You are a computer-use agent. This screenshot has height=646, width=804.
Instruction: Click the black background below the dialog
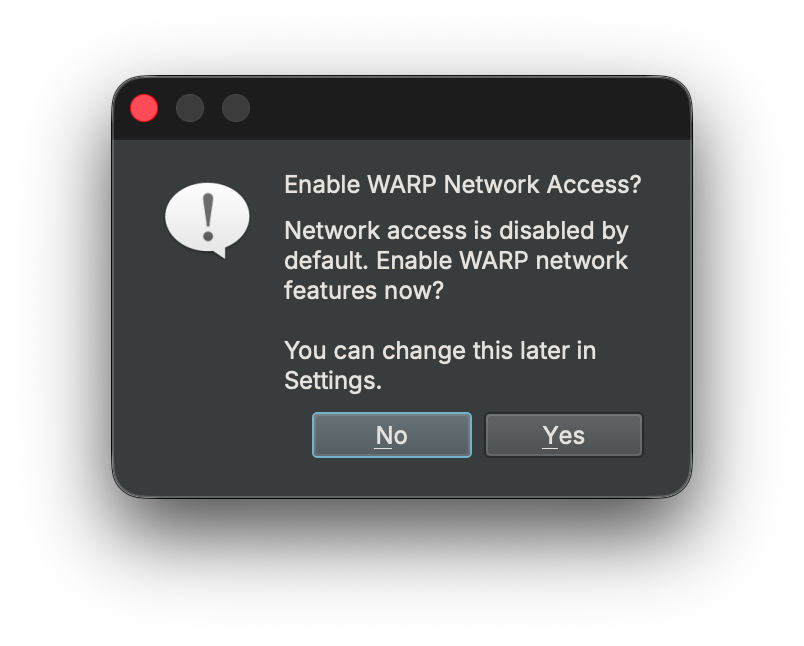[x=400, y=580]
